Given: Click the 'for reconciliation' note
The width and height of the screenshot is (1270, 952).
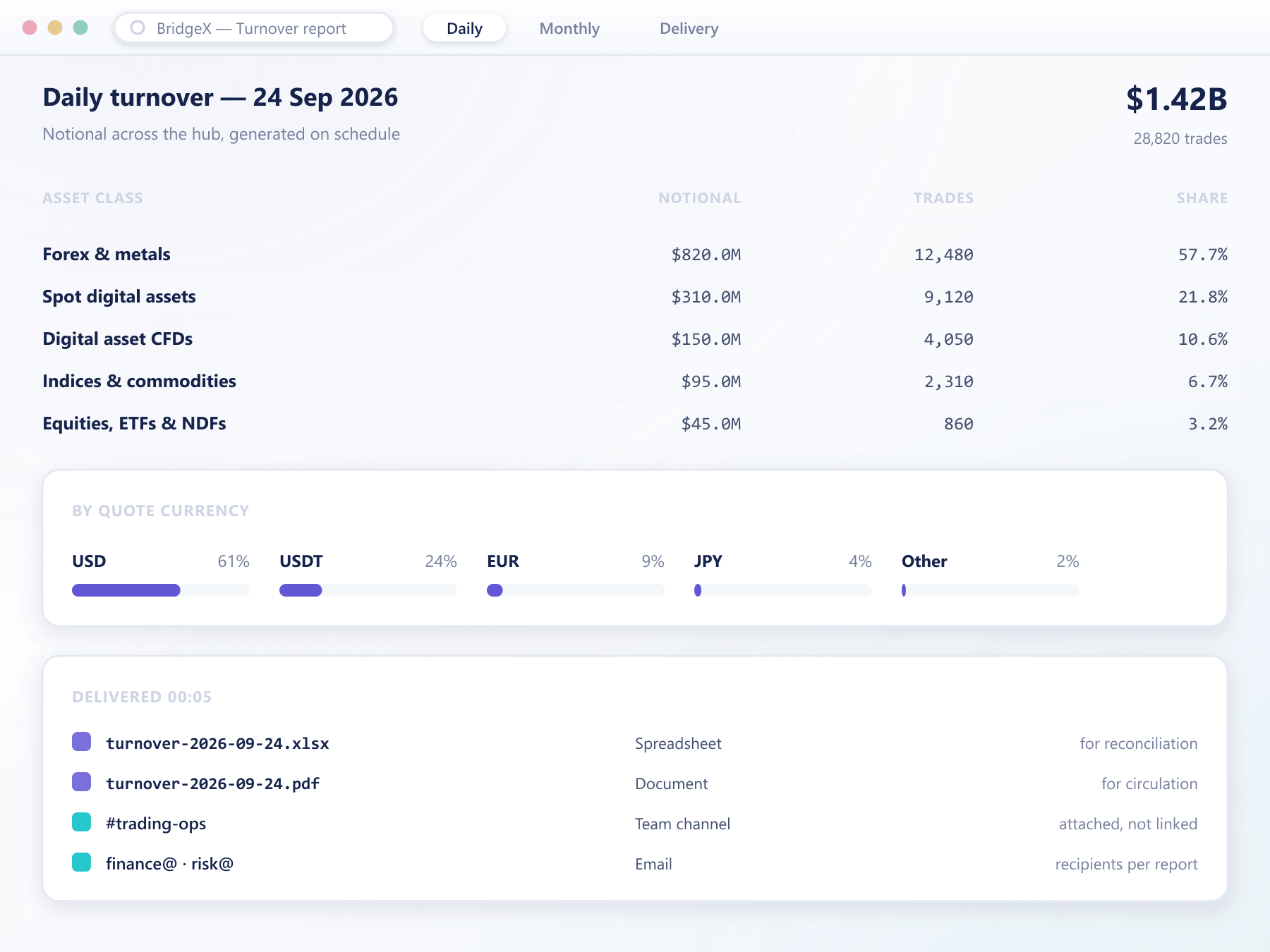Looking at the screenshot, I should click(x=1139, y=743).
